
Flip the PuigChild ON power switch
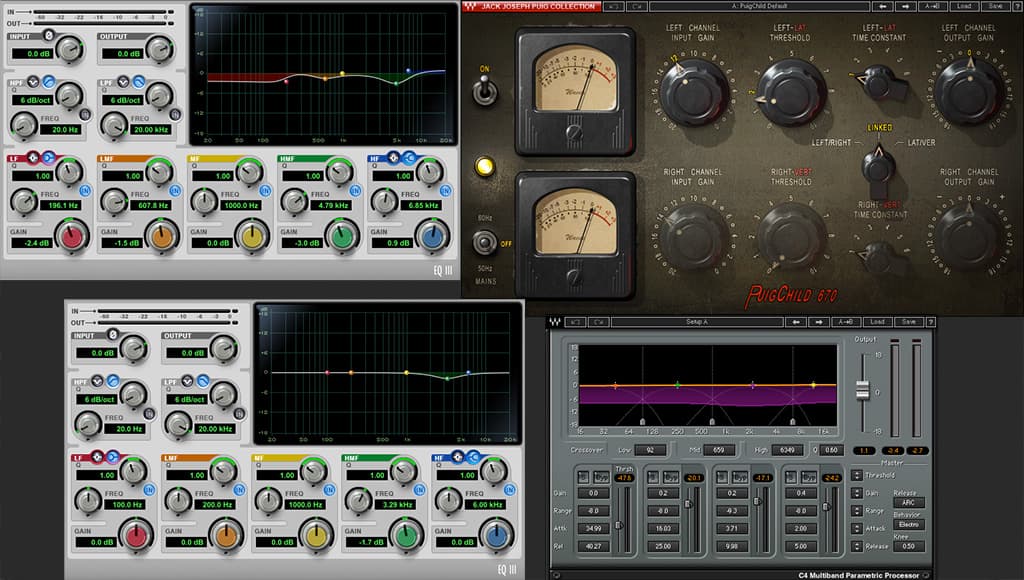(484, 89)
